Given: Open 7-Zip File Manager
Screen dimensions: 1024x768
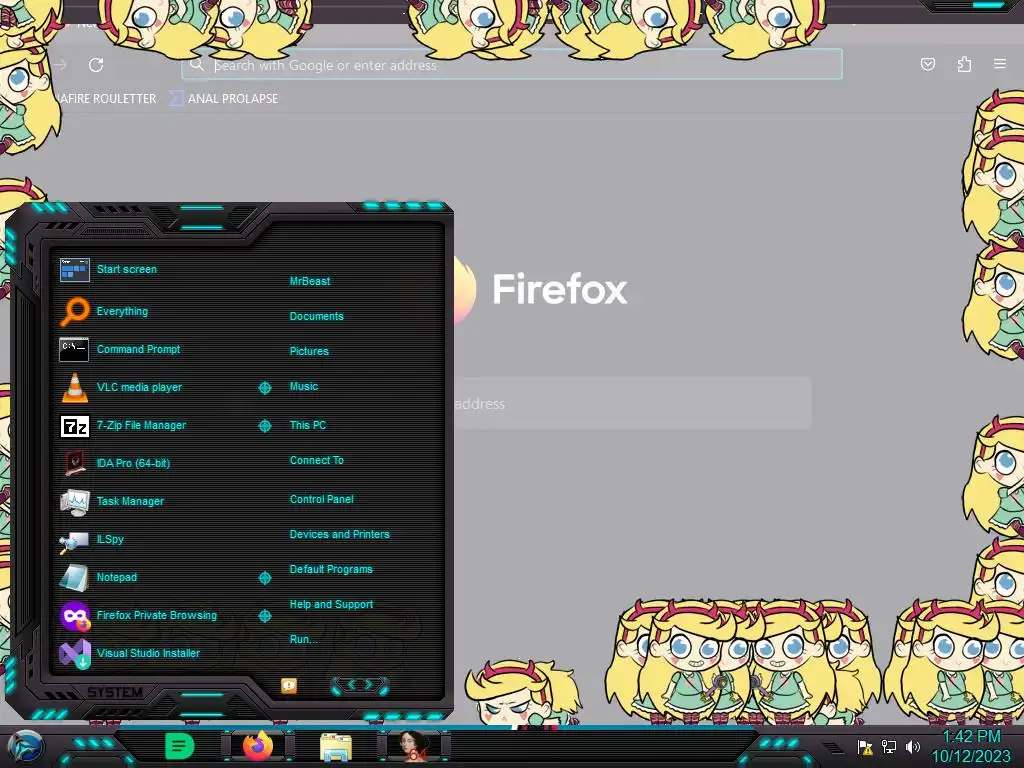Looking at the screenshot, I should pyautogui.click(x=141, y=425).
